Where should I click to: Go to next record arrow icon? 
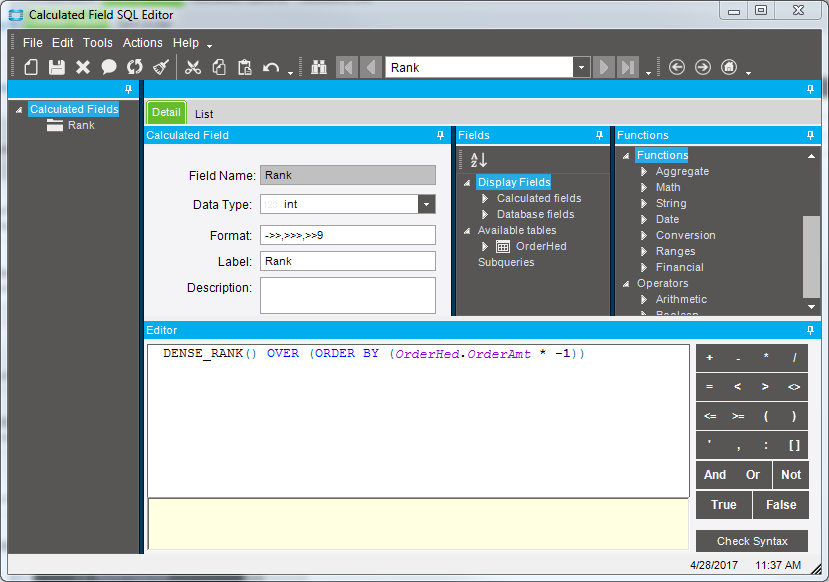tap(604, 67)
